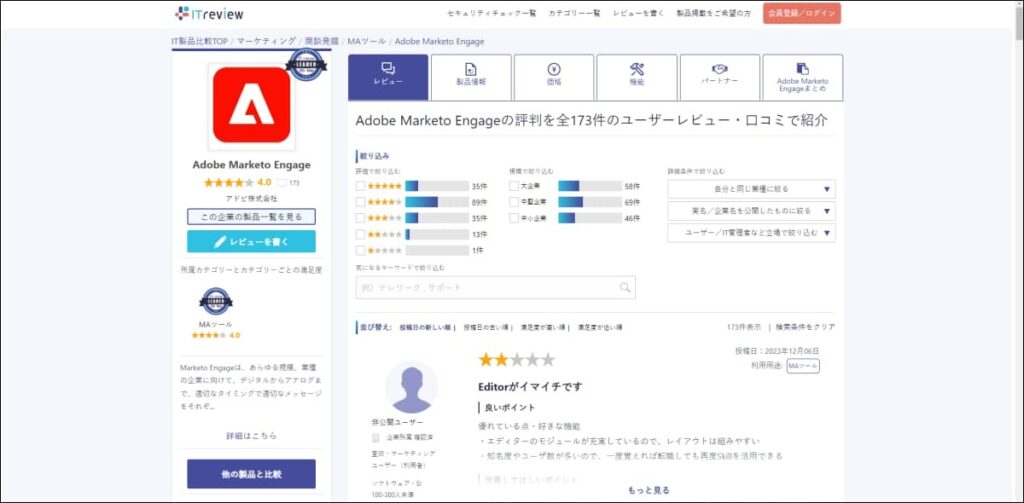Click IT製品比較TOP breadcrumb
1024x503 pixels.
coord(200,41)
